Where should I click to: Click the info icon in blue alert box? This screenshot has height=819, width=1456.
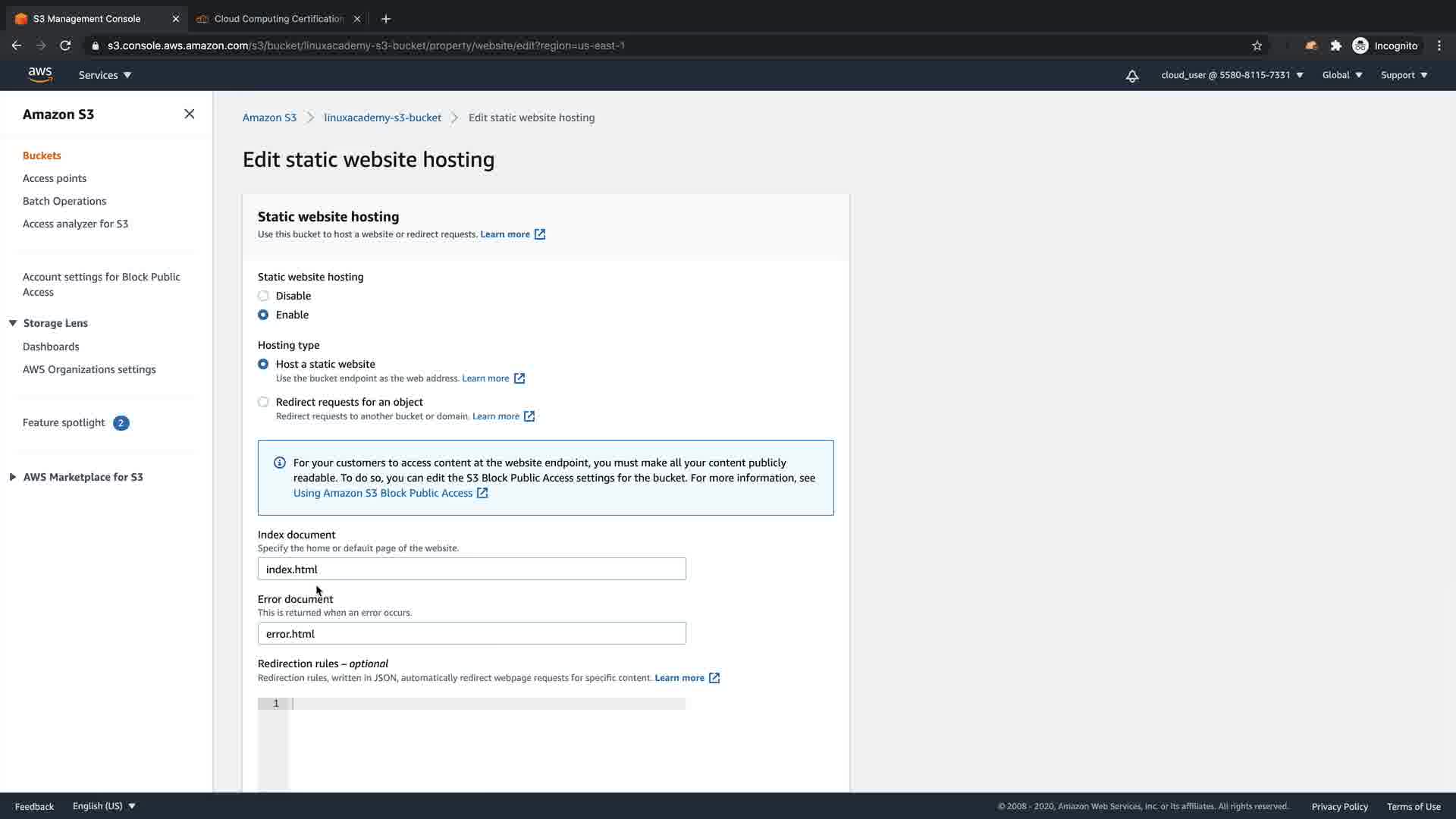coord(280,463)
